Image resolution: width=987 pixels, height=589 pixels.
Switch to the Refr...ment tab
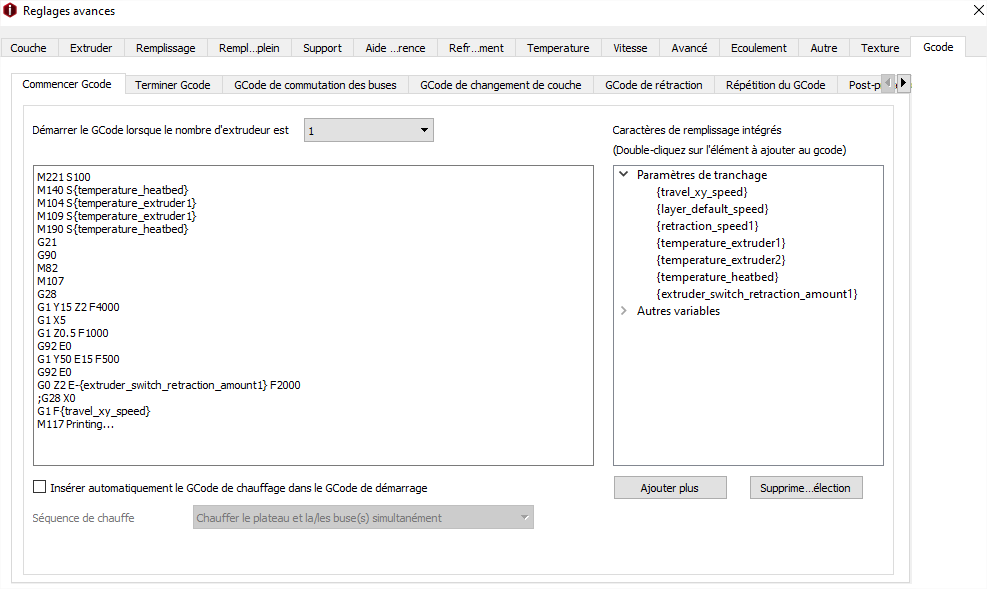tap(476, 48)
